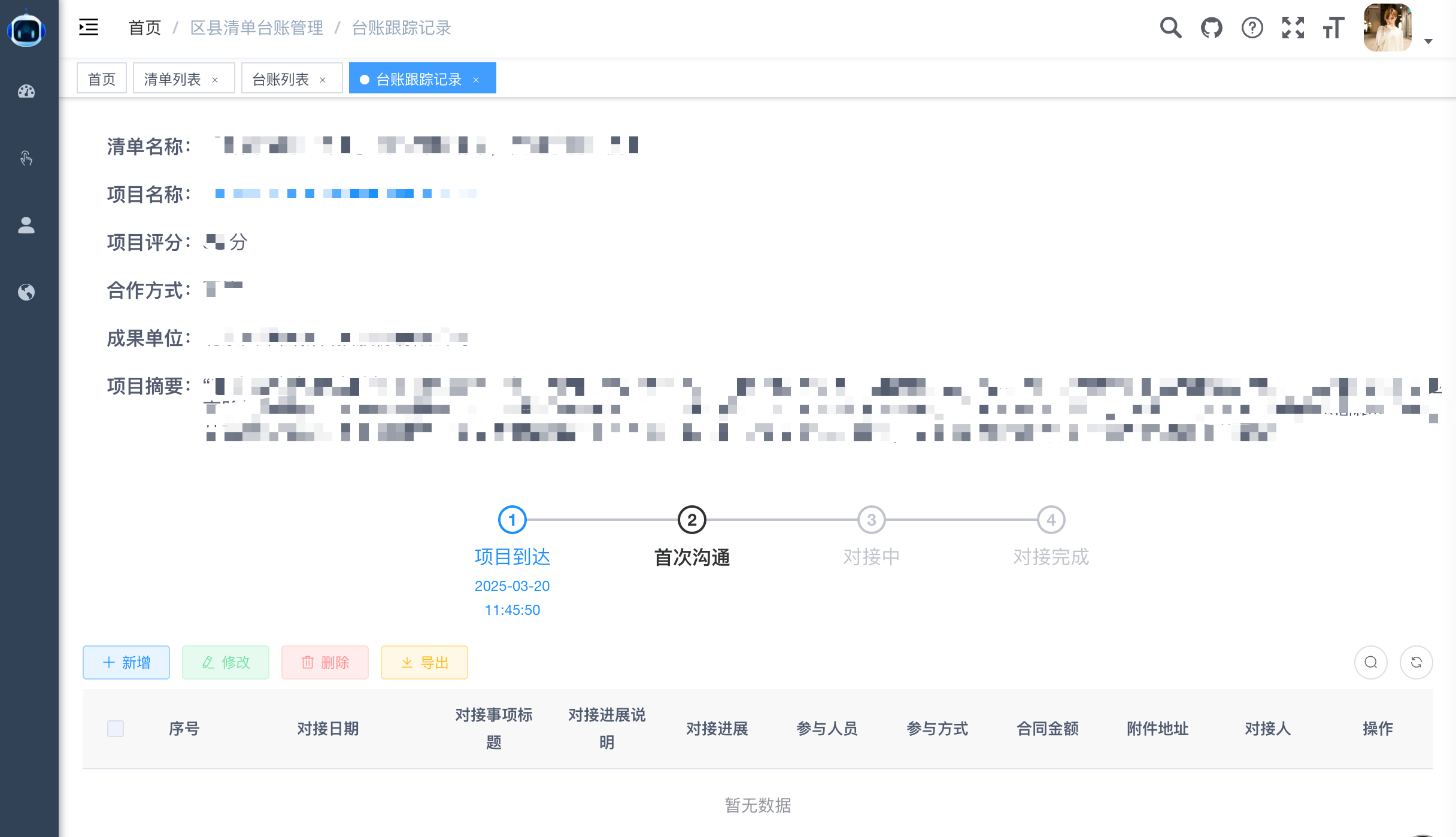Export data with the 导出 button
Screen dimensions: 1456x837
(424, 662)
